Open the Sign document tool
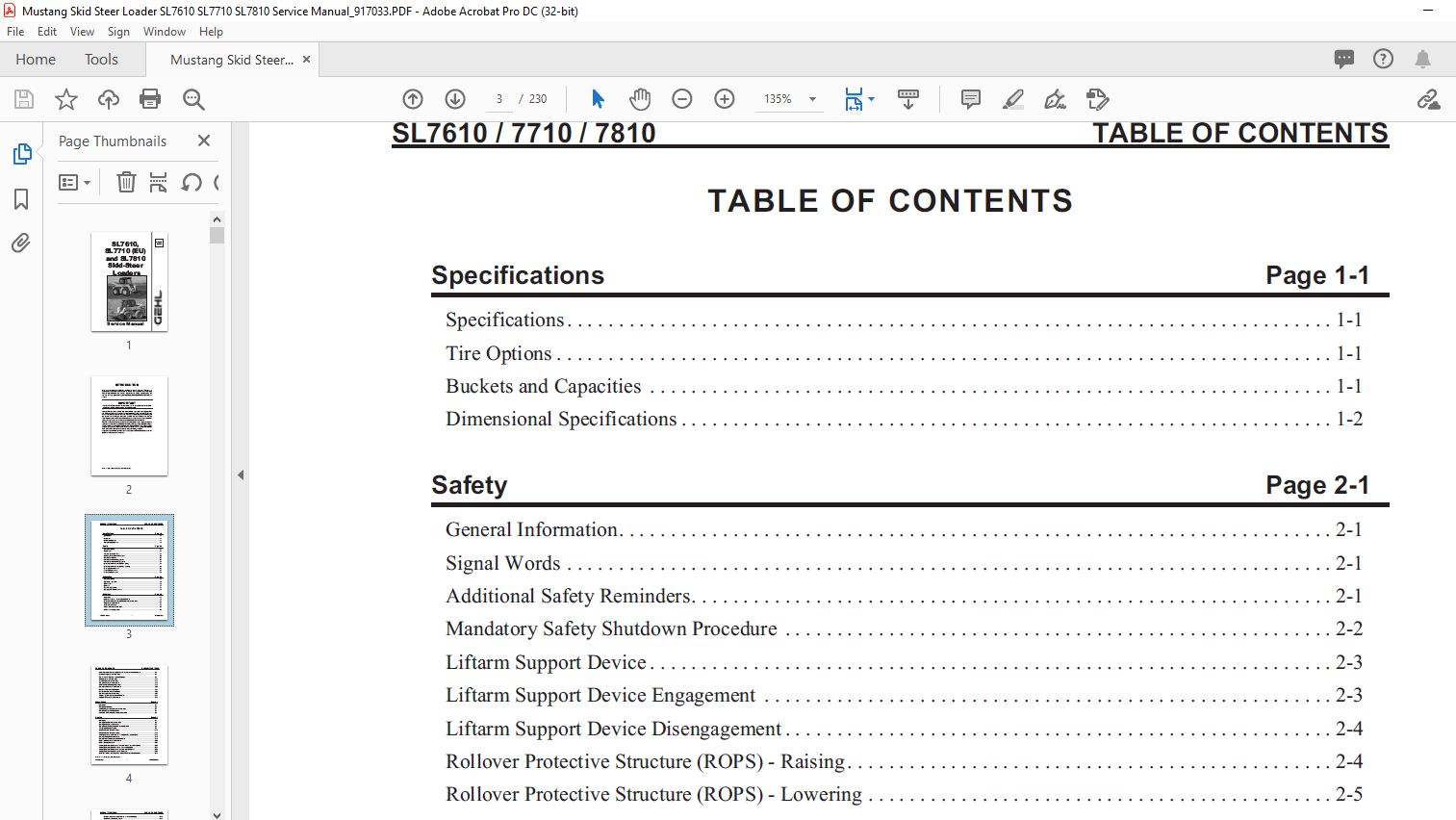 tap(1056, 99)
